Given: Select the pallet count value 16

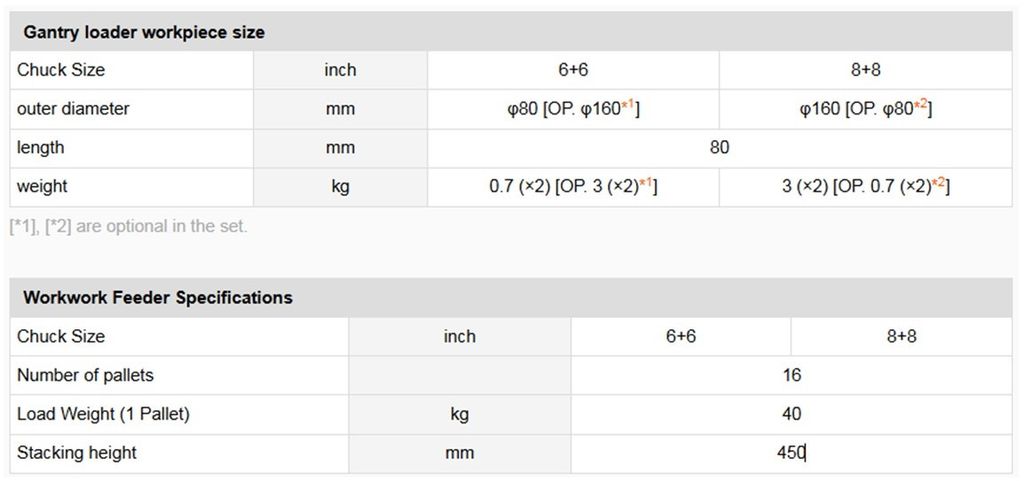Looking at the screenshot, I should coord(791,376).
